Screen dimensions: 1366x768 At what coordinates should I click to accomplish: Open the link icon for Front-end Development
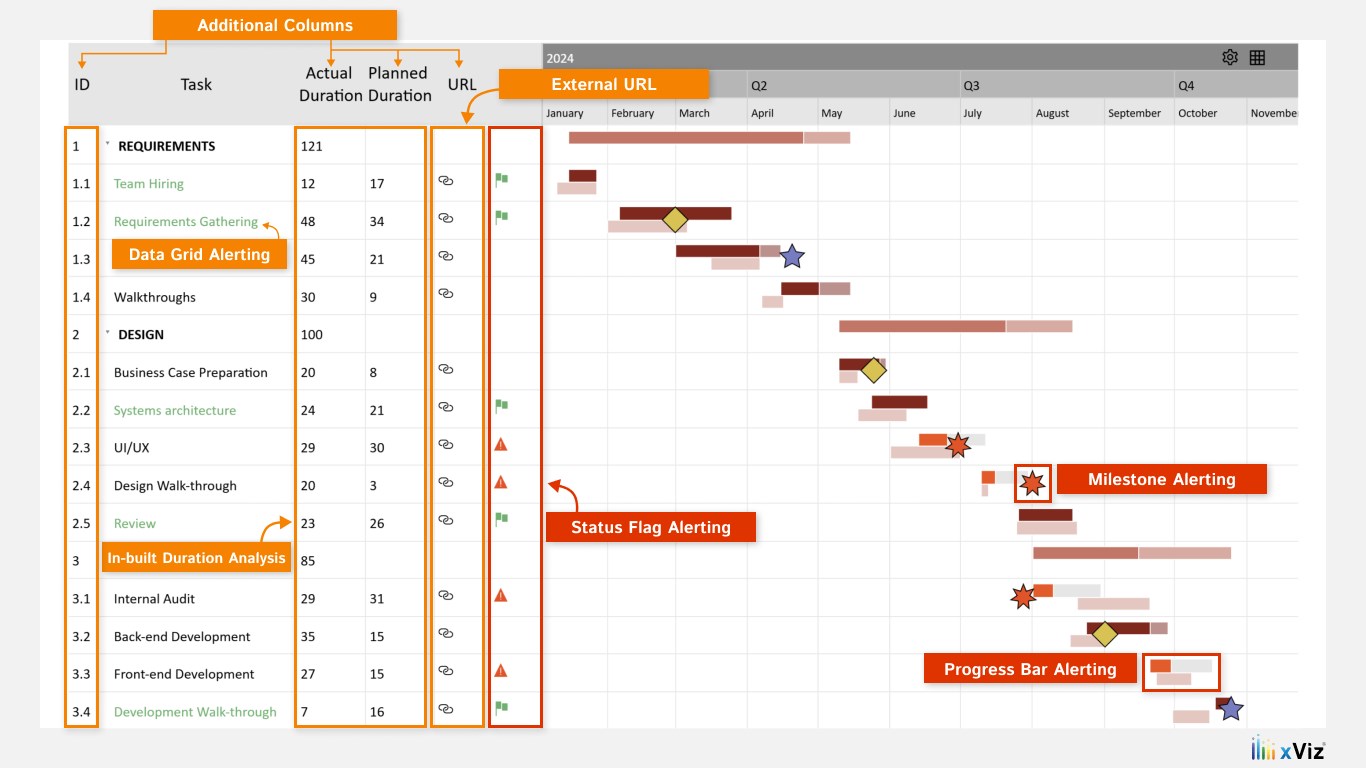click(446, 671)
